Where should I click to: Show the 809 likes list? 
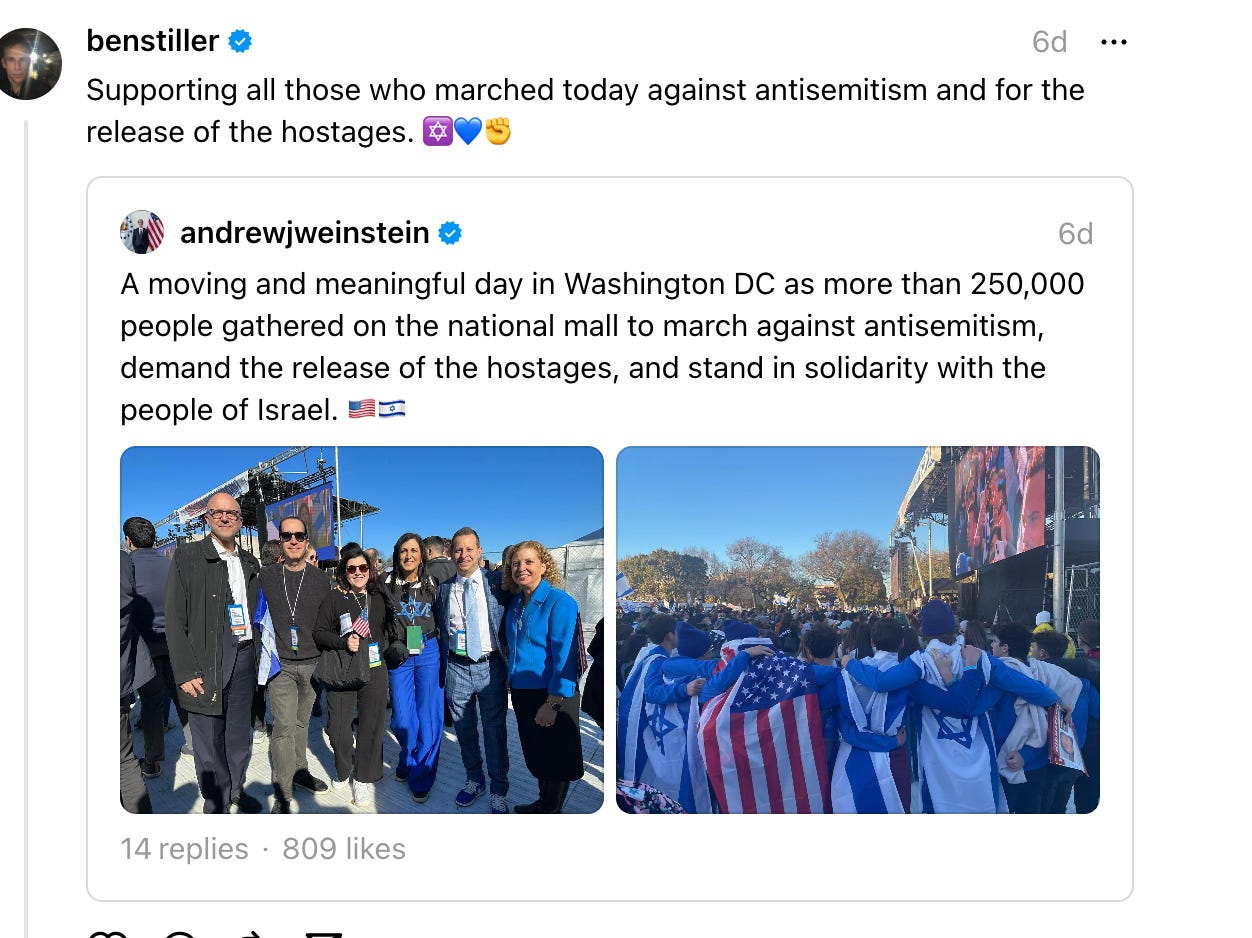344,849
